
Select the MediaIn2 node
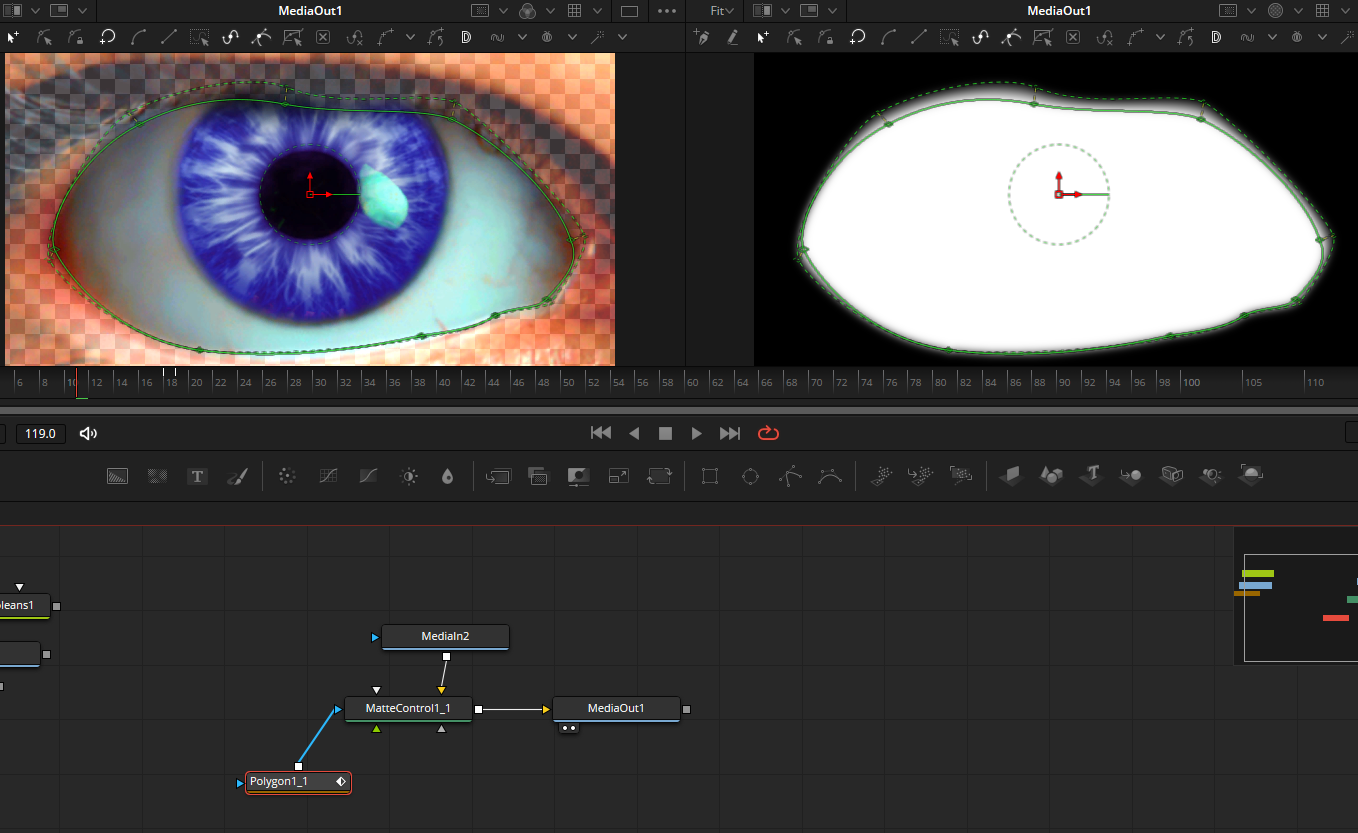(445, 636)
